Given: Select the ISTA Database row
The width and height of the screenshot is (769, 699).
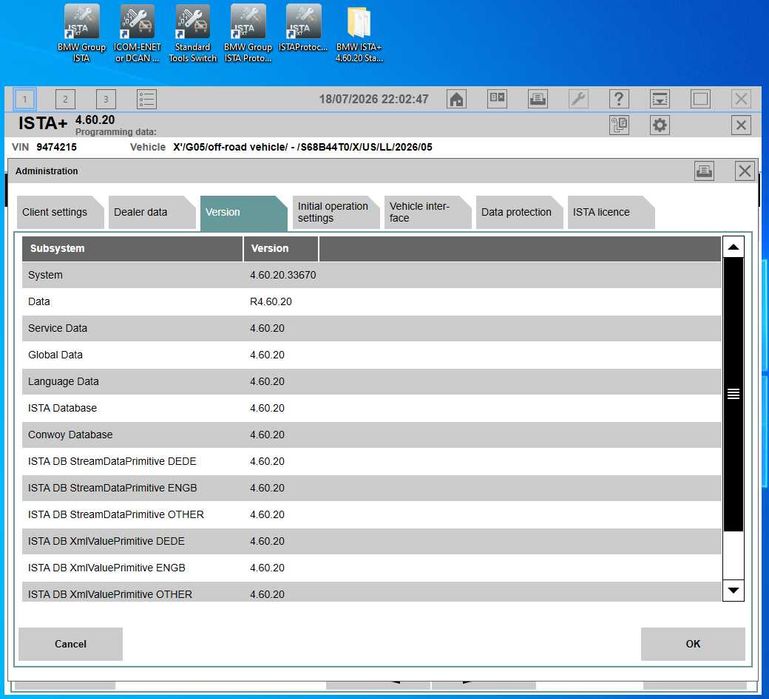Looking at the screenshot, I should point(371,408).
